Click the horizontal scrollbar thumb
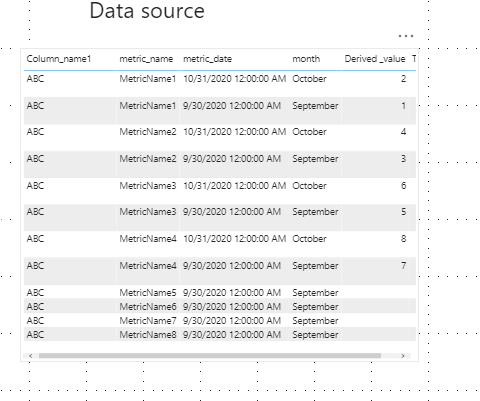The height and width of the screenshot is (401, 480). [210, 356]
